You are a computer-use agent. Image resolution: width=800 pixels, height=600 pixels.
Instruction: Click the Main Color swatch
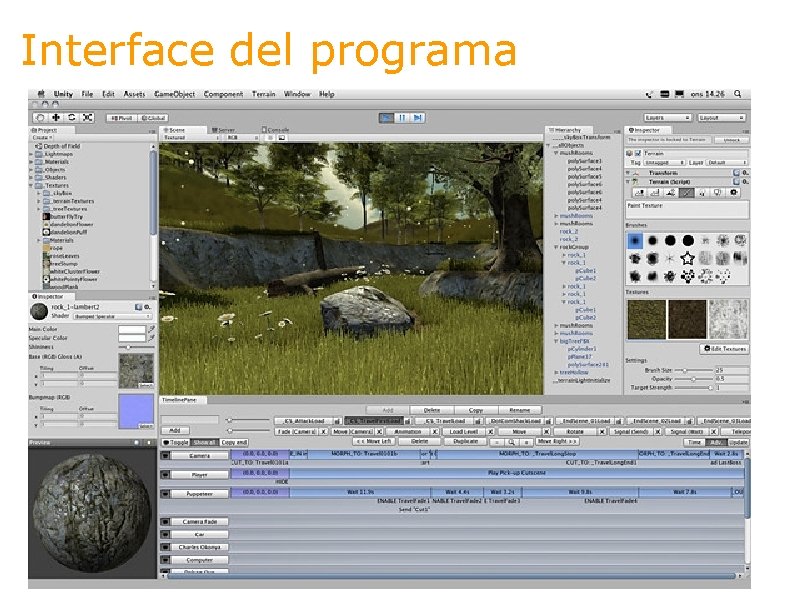132,330
